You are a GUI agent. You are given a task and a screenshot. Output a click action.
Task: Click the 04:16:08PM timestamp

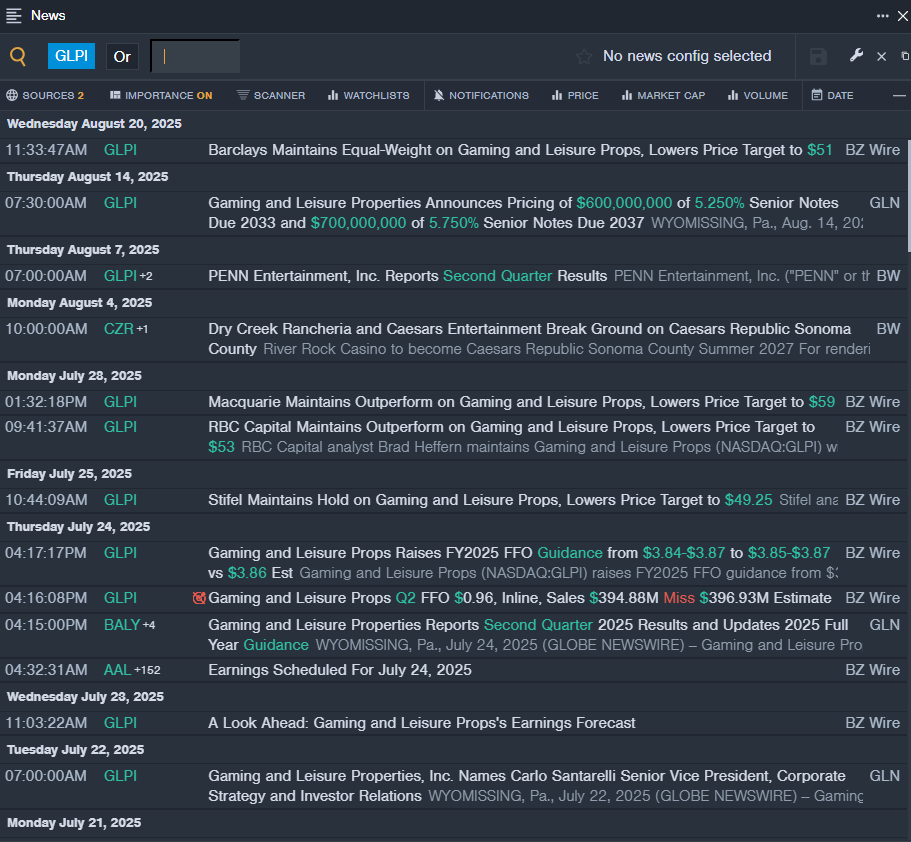pyautogui.click(x=46, y=598)
